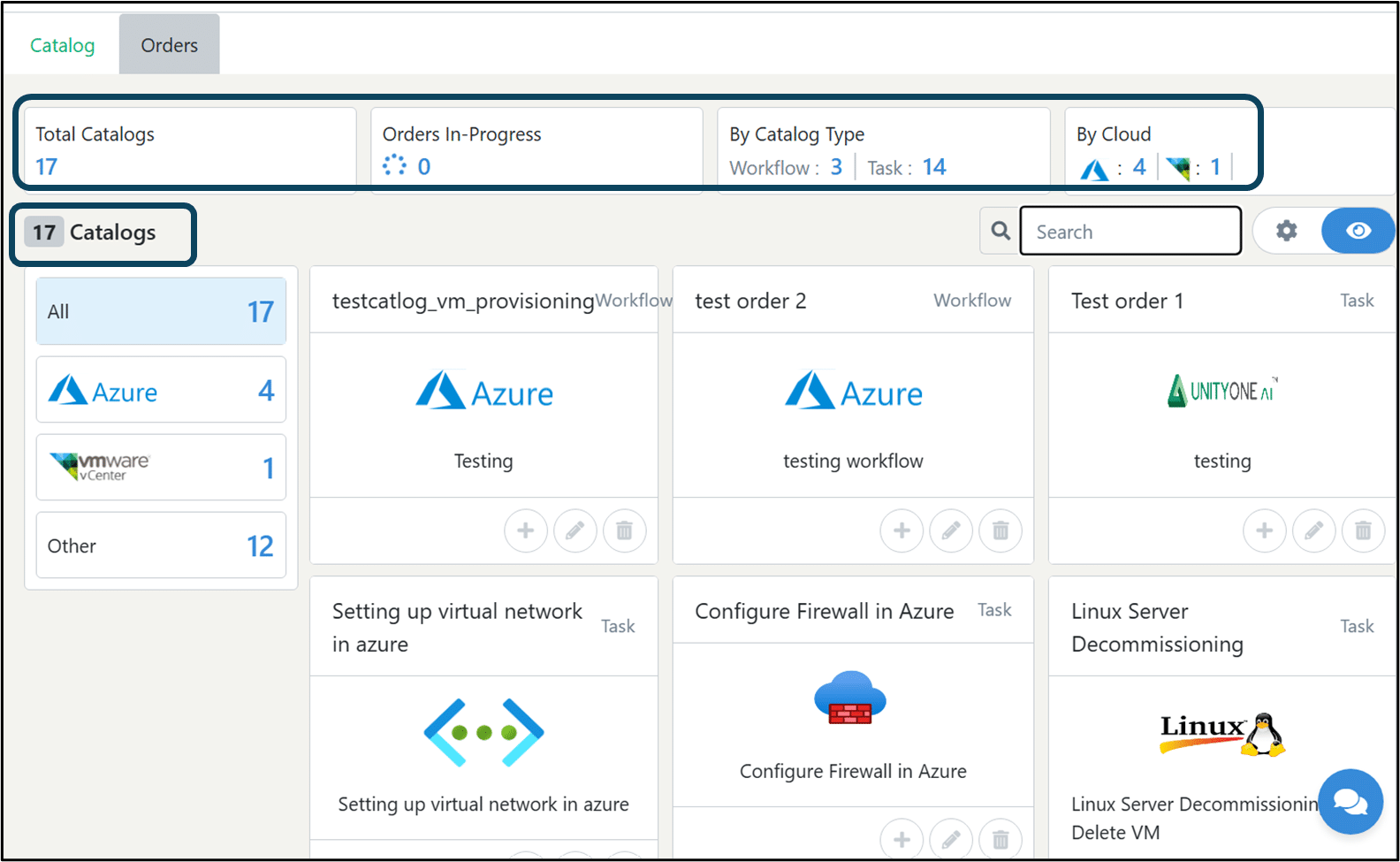Click the testcatlog_vm_provisioning card title
The image size is (1400, 862).
[x=463, y=301]
